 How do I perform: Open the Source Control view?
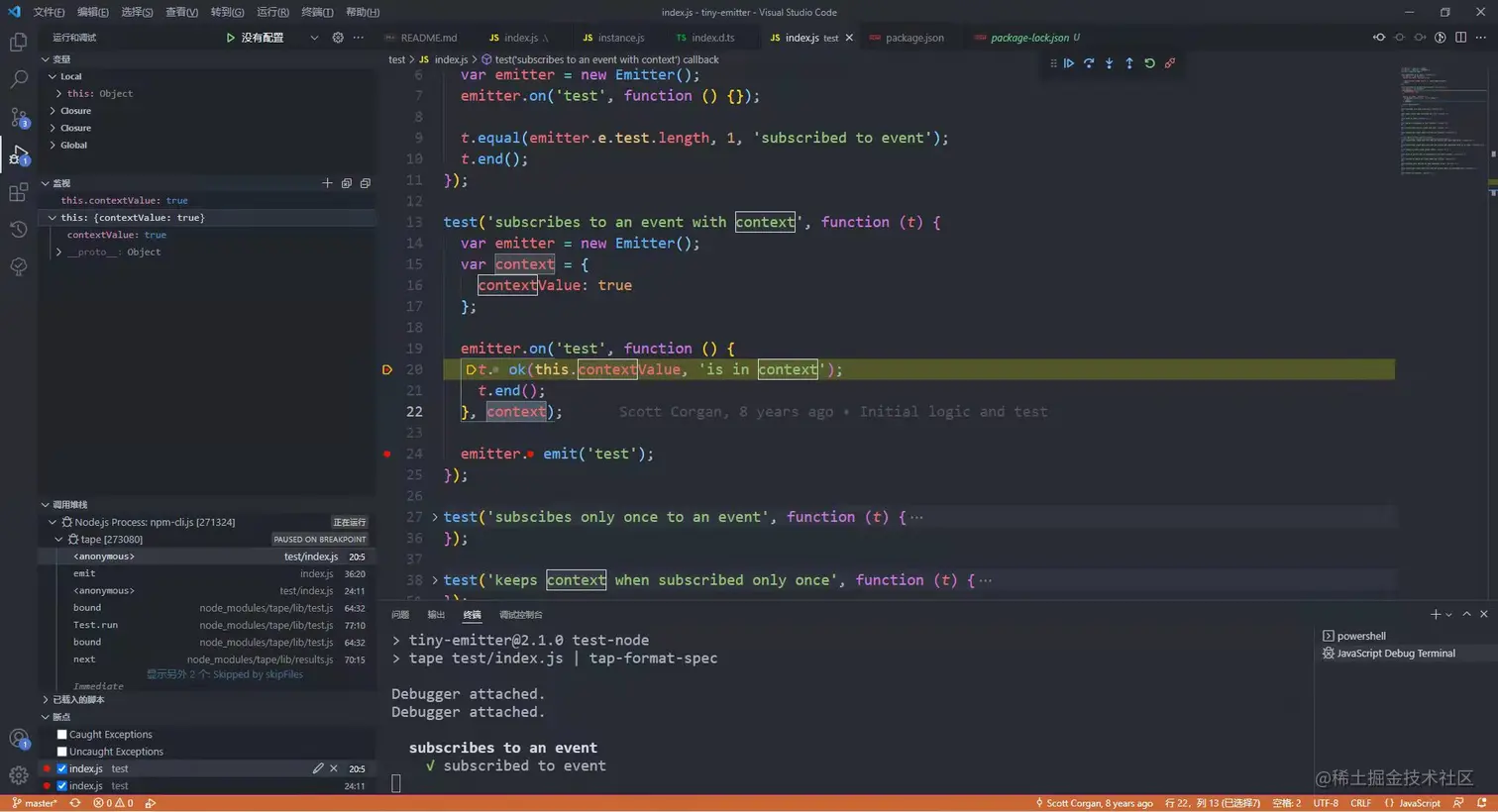[x=18, y=117]
